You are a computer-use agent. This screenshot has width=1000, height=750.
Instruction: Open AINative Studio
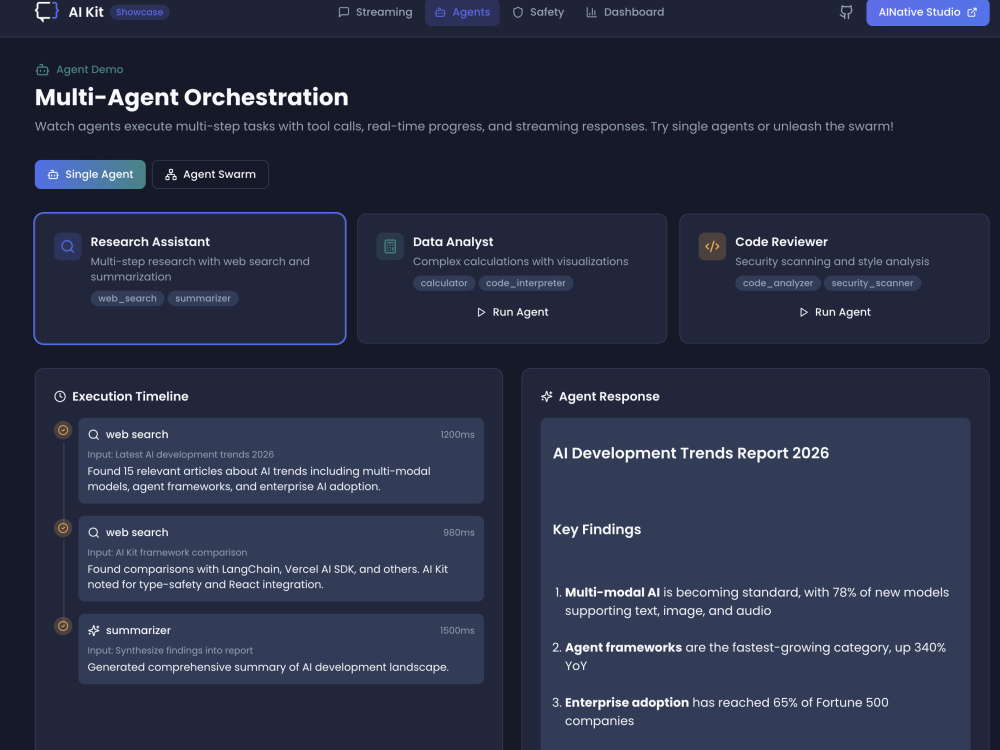coord(927,12)
